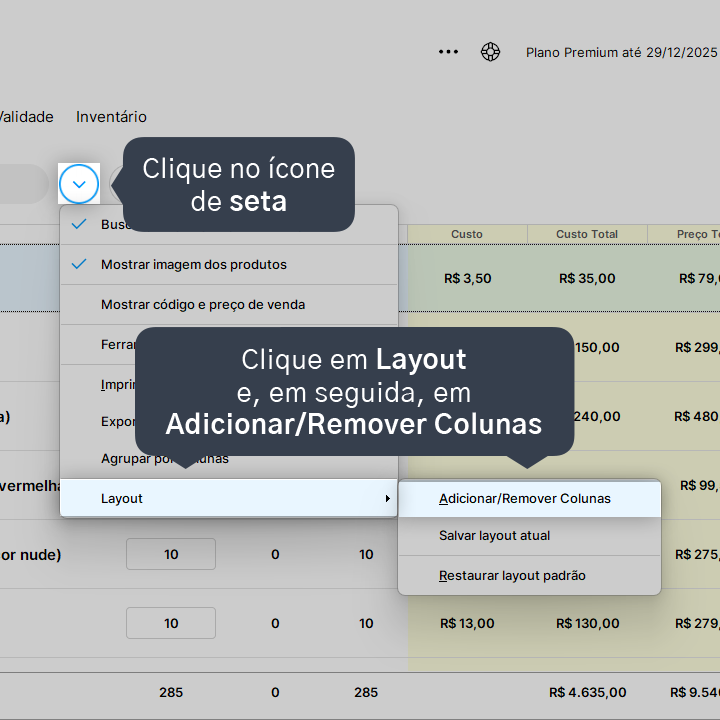Open the three-dots more options menu
Viewport: 720px width, 720px height.
click(x=448, y=52)
